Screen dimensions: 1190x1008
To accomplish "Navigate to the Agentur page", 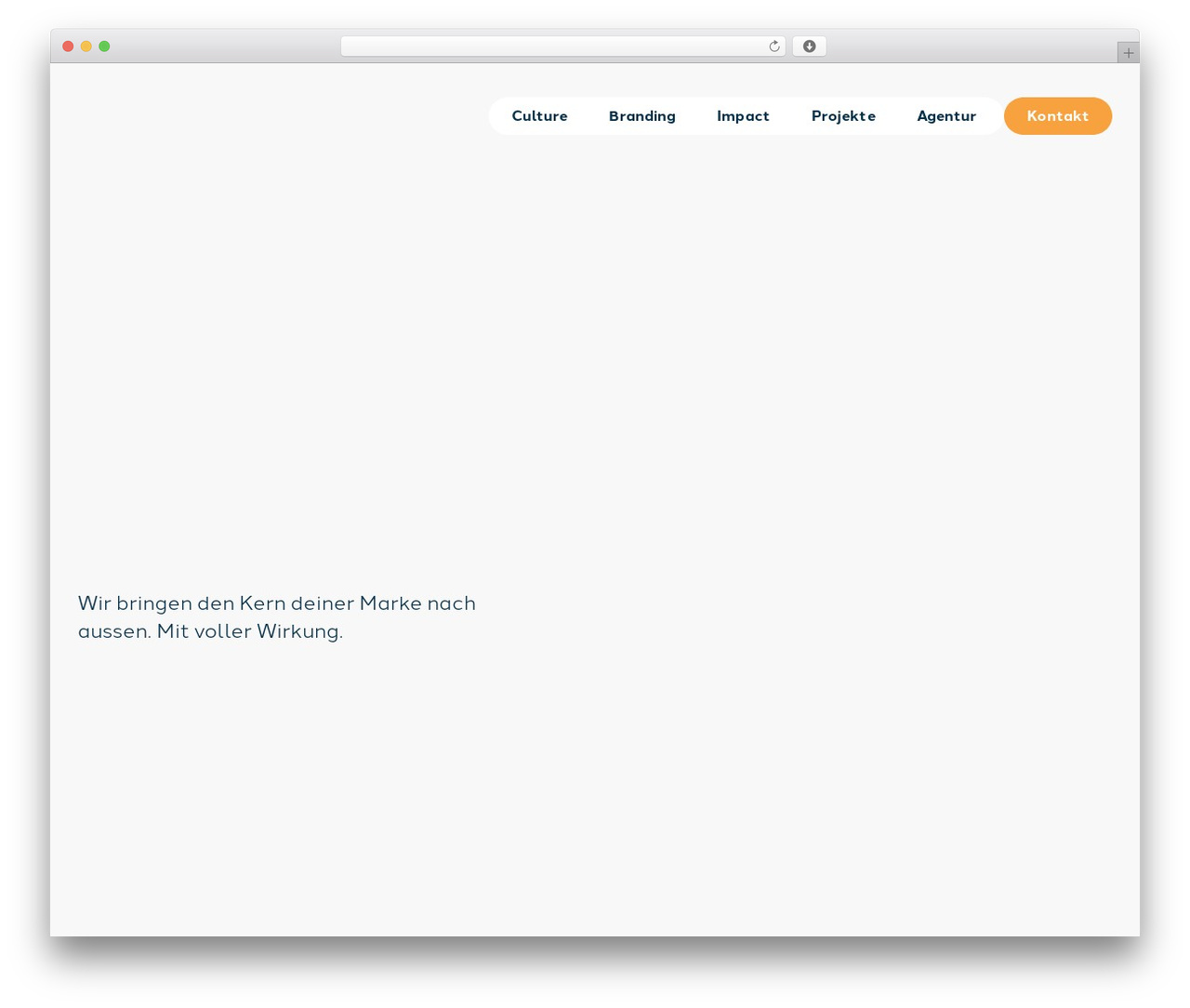I will pos(946,116).
